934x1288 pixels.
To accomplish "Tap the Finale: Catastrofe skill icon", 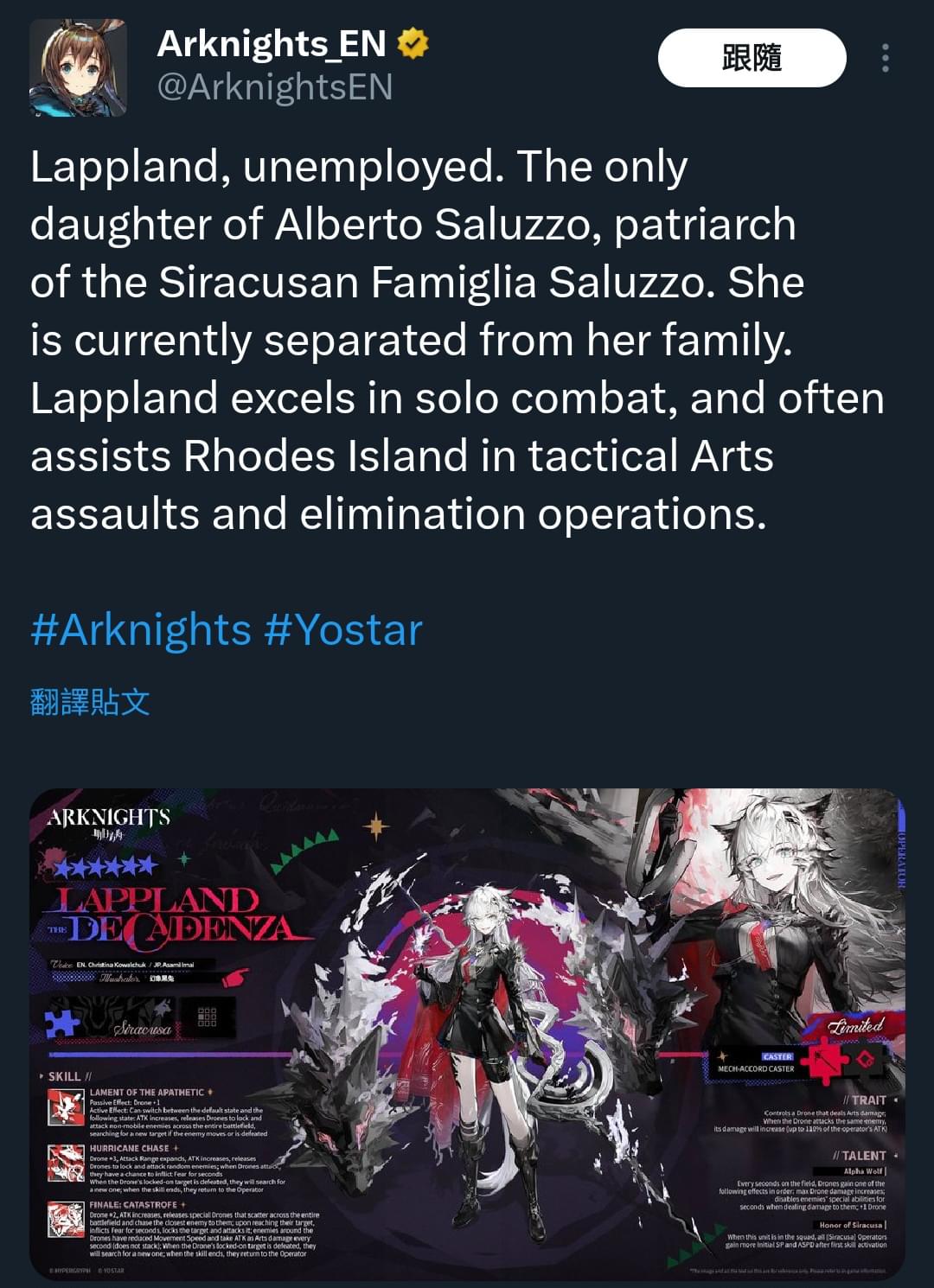I will point(66,1220).
